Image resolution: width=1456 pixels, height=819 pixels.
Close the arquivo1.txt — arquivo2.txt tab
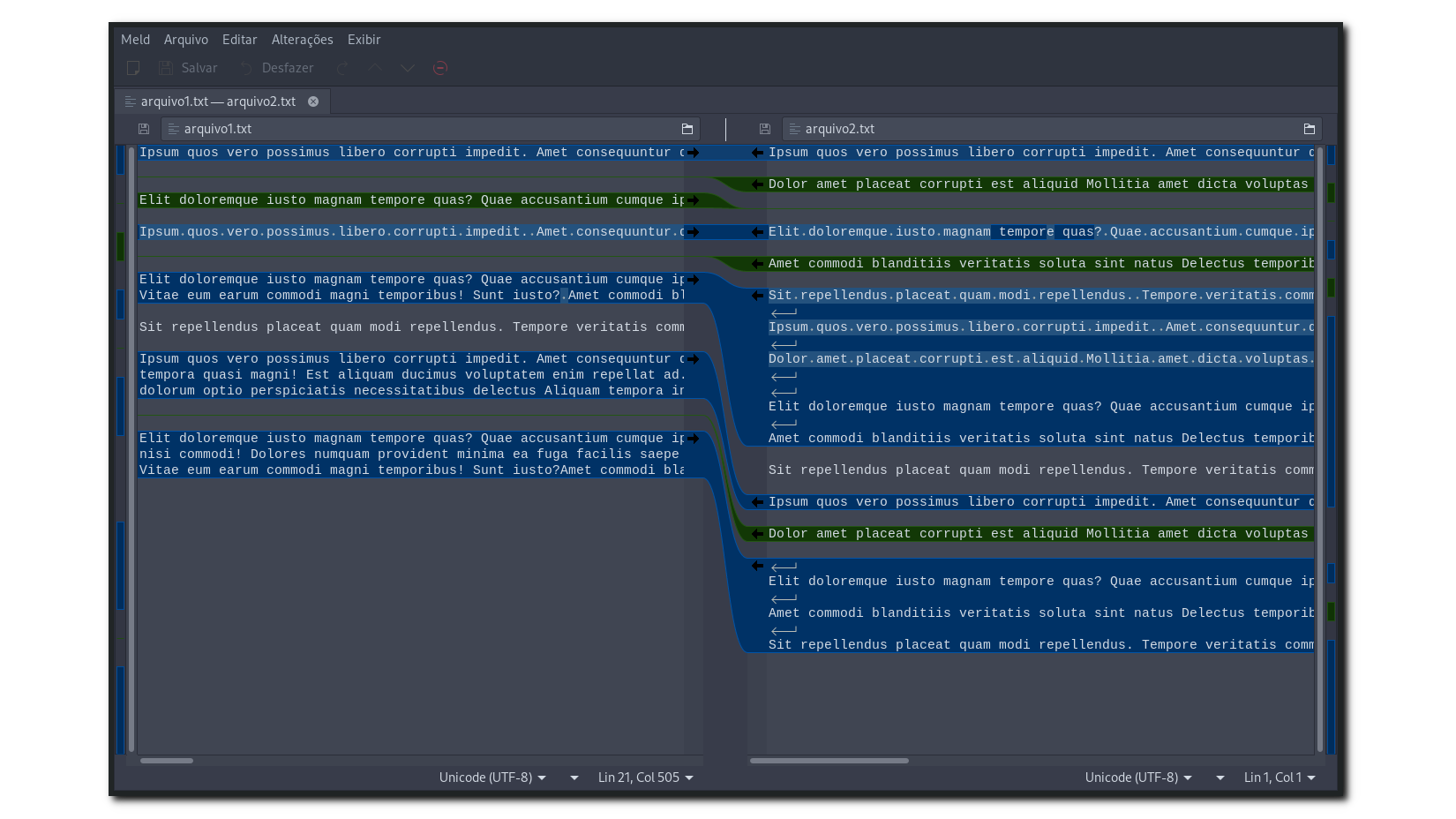point(313,101)
